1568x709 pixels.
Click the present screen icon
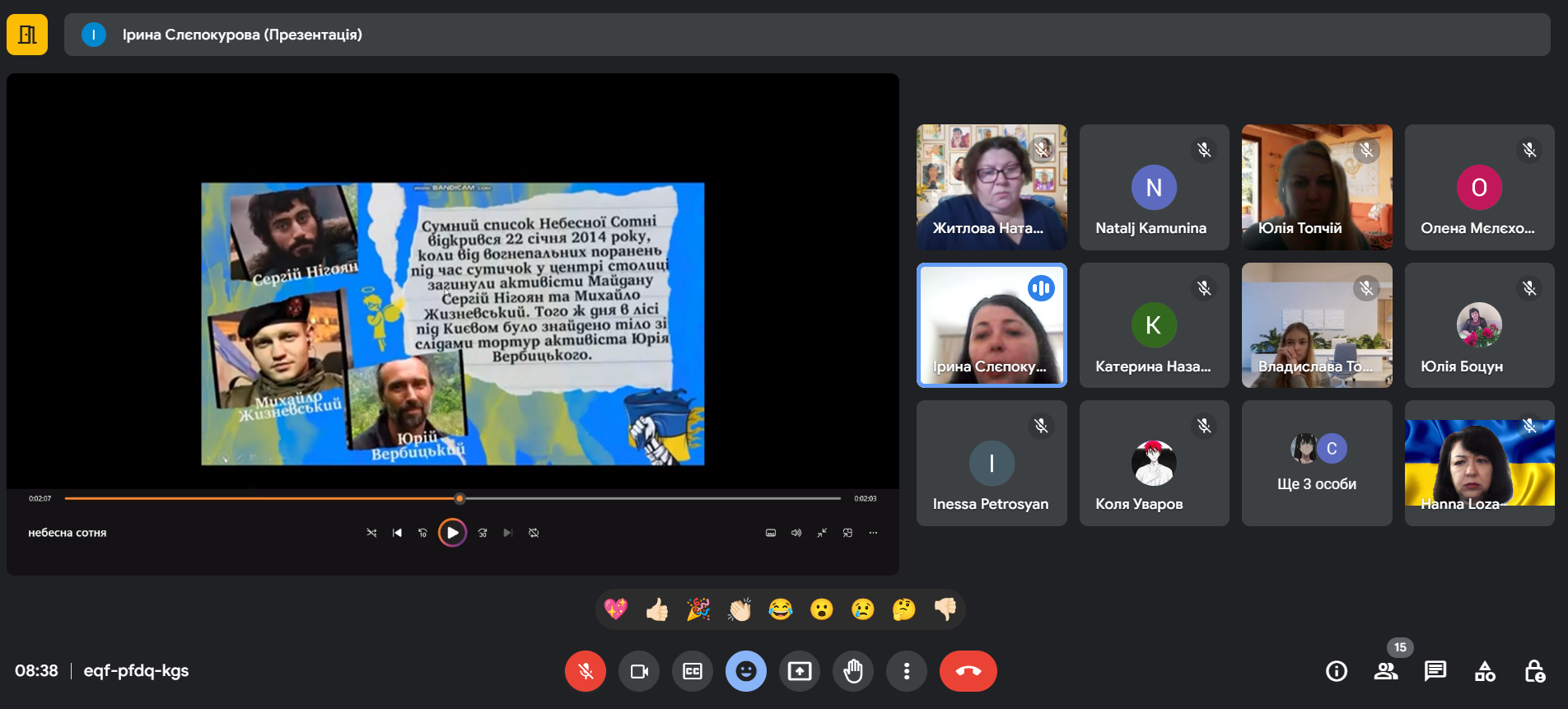799,671
